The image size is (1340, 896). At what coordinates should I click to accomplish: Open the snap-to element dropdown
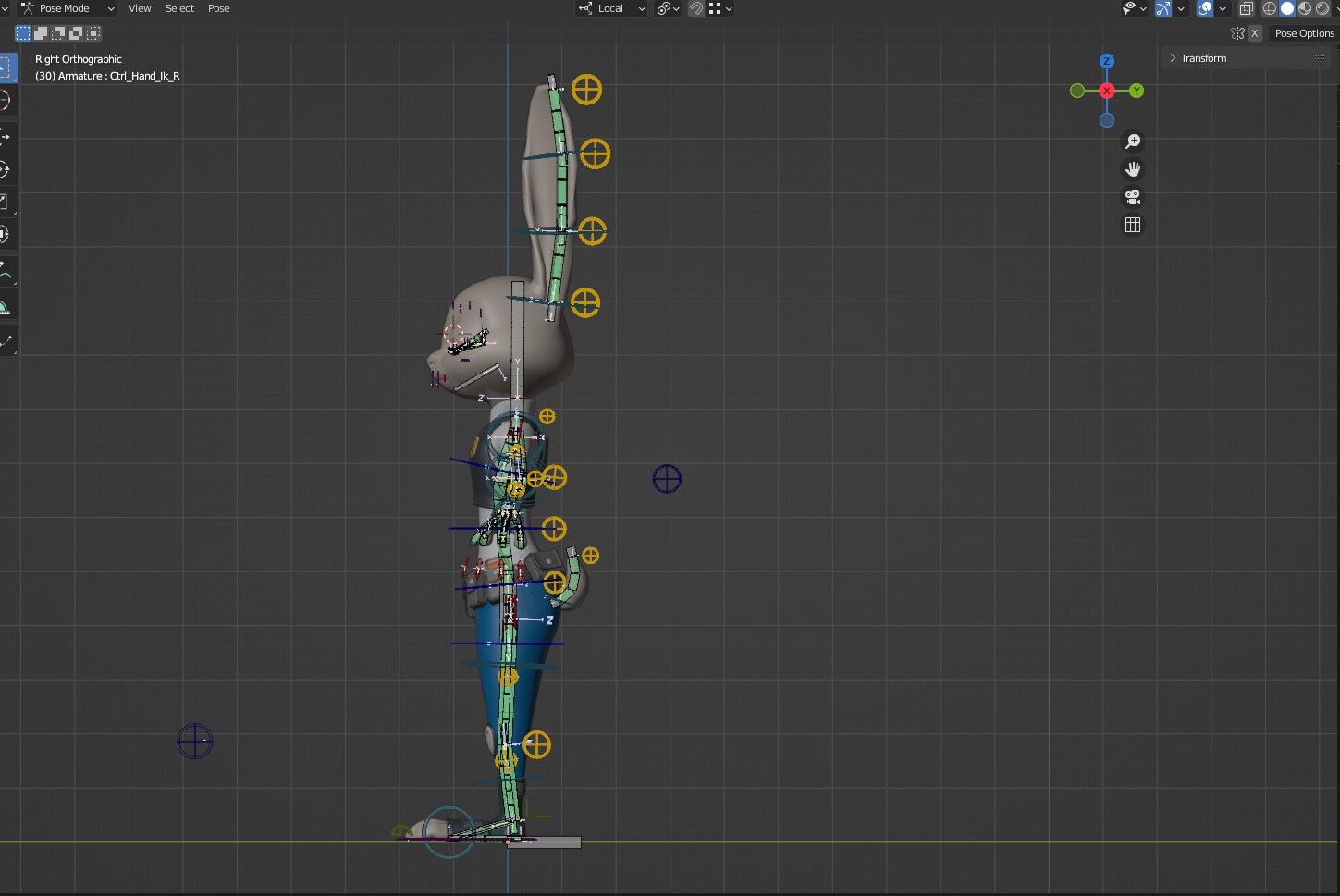click(x=720, y=8)
